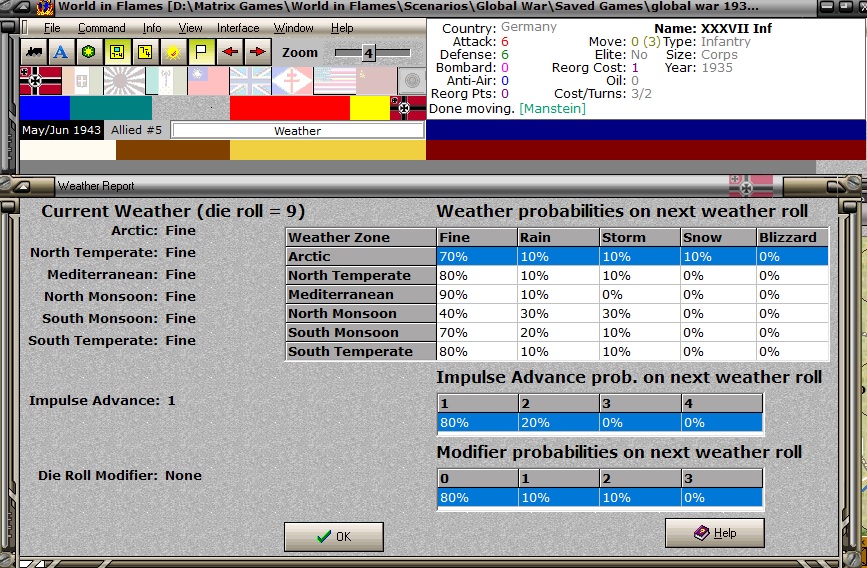Click the small German flag beside yellow bar
Viewport: 867px width, 568px height.
(x=408, y=108)
